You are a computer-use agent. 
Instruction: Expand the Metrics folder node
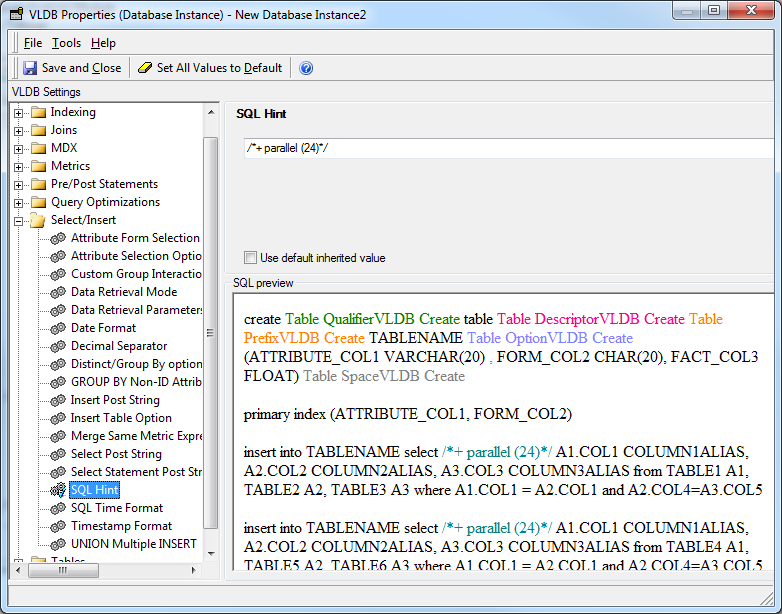pyautogui.click(x=18, y=166)
